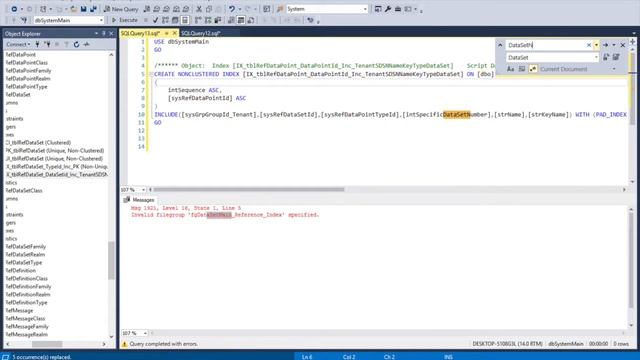Close the SQLQuery13.sql tab
This screenshot has width=640, height=360.
(174, 33)
